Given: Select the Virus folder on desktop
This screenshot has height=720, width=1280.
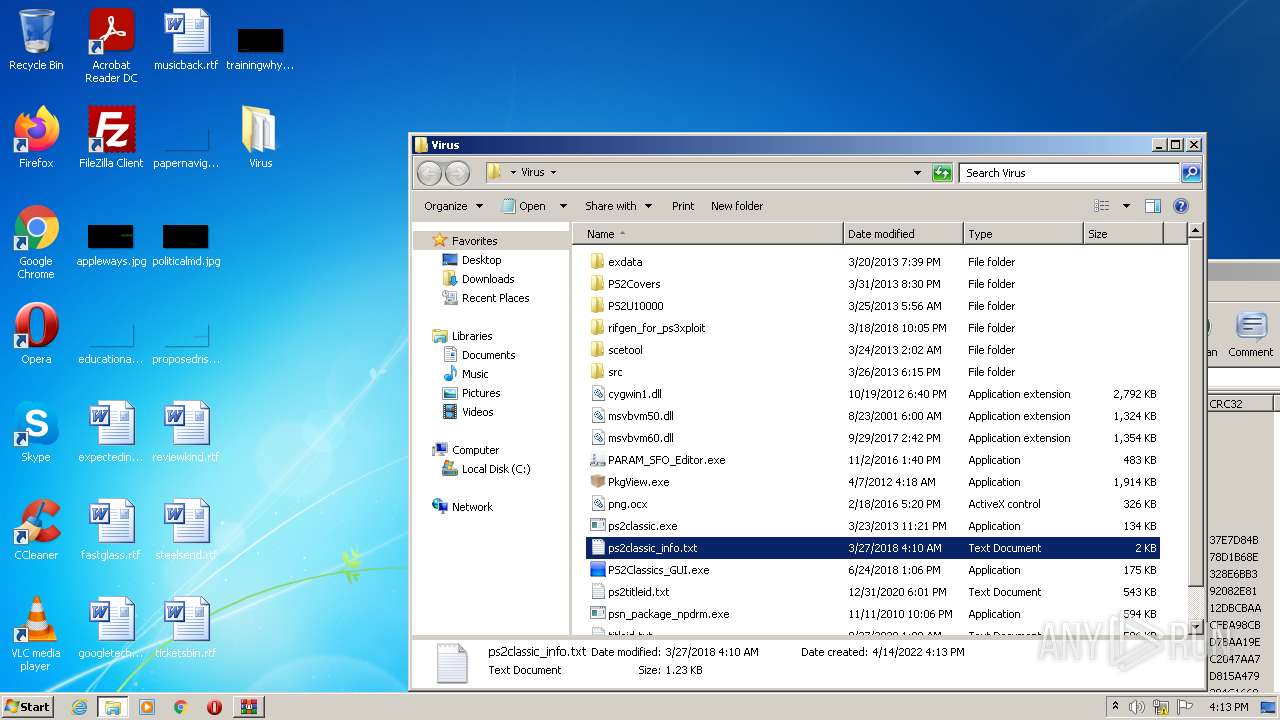Looking at the screenshot, I should point(260,138).
